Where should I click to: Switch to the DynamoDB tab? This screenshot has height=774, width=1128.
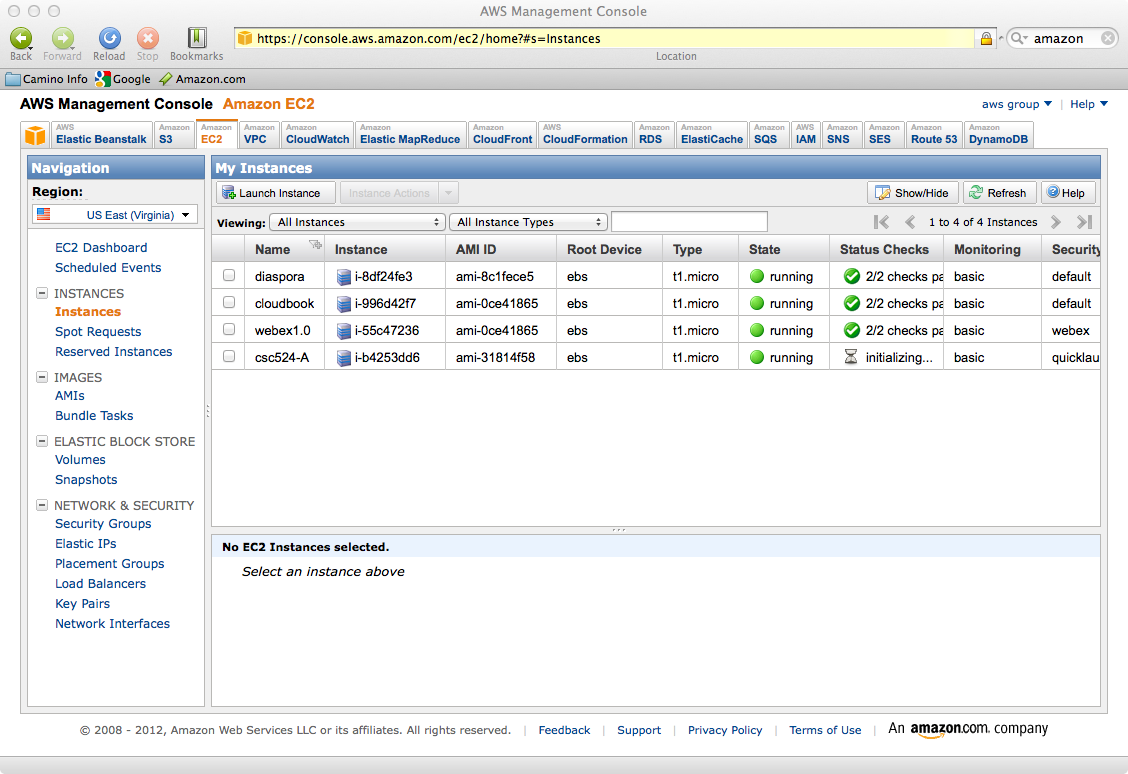[x=999, y=135]
